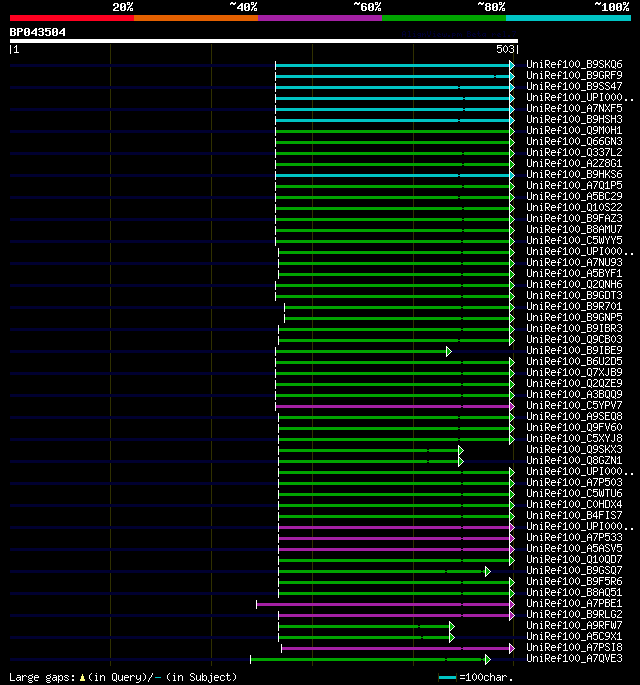
Task: Select the UniRef100_B9FAZ3 label
Action: [574, 218]
